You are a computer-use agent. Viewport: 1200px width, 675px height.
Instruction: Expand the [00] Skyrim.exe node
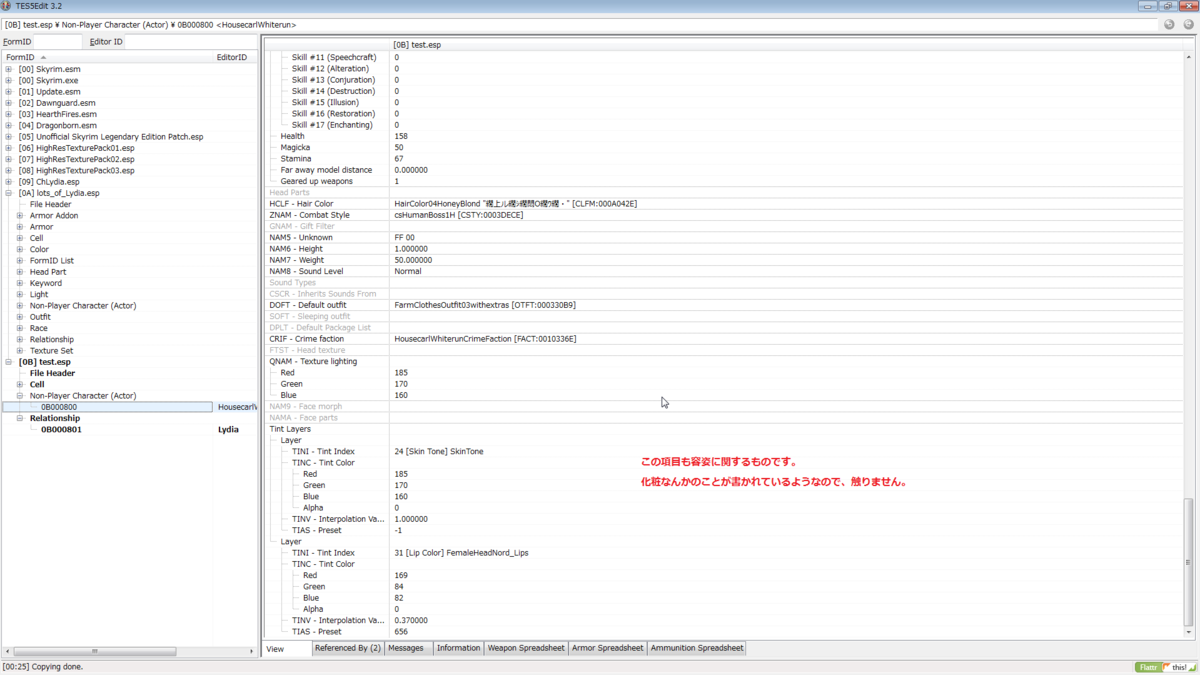coord(9,80)
